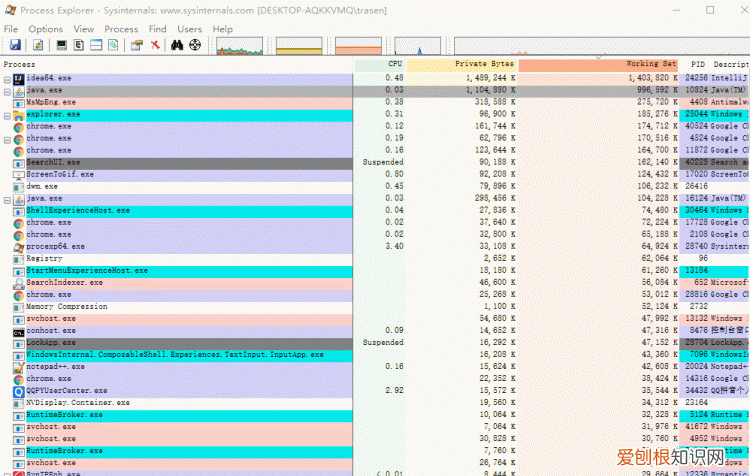Click the orange physical memory mini graph
Screen dimensions: 750x476
click(358, 46)
